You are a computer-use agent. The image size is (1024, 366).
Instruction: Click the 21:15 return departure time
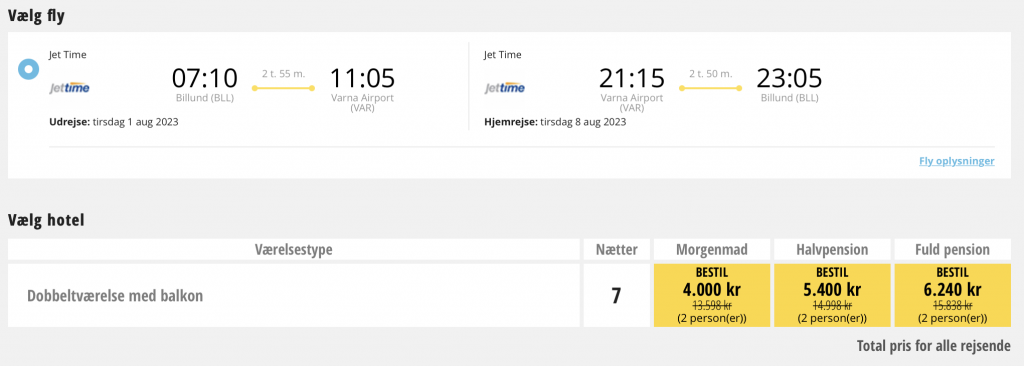[632, 78]
